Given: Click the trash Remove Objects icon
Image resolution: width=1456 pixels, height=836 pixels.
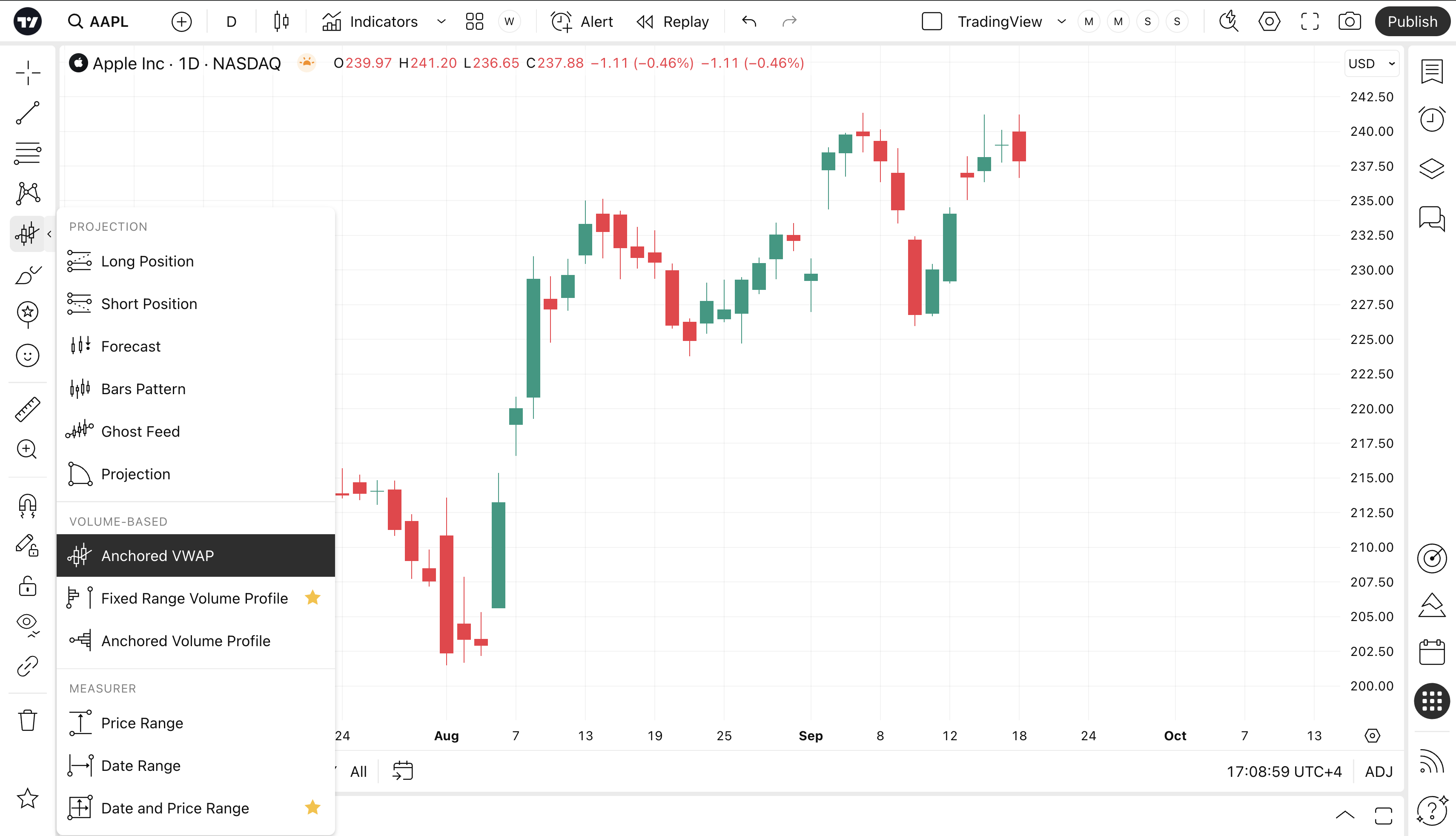Looking at the screenshot, I should coord(28,720).
